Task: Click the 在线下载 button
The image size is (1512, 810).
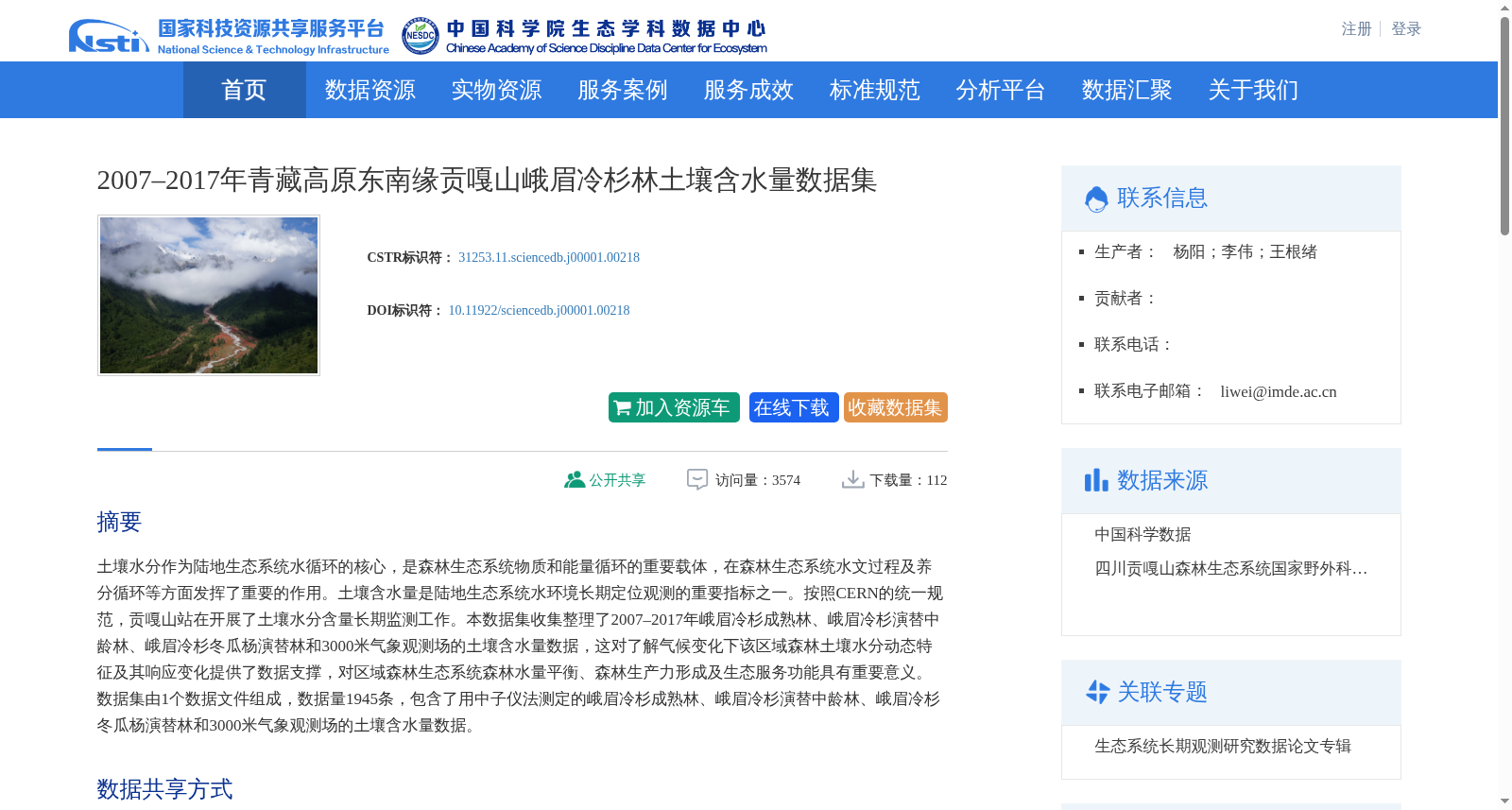Action: point(794,407)
